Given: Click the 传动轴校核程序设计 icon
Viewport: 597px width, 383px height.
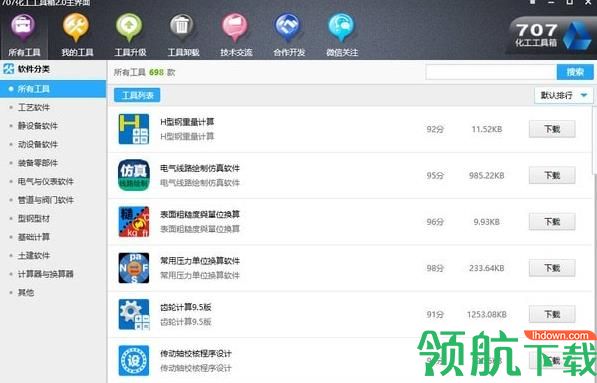Looking at the screenshot, I should 134,361.
